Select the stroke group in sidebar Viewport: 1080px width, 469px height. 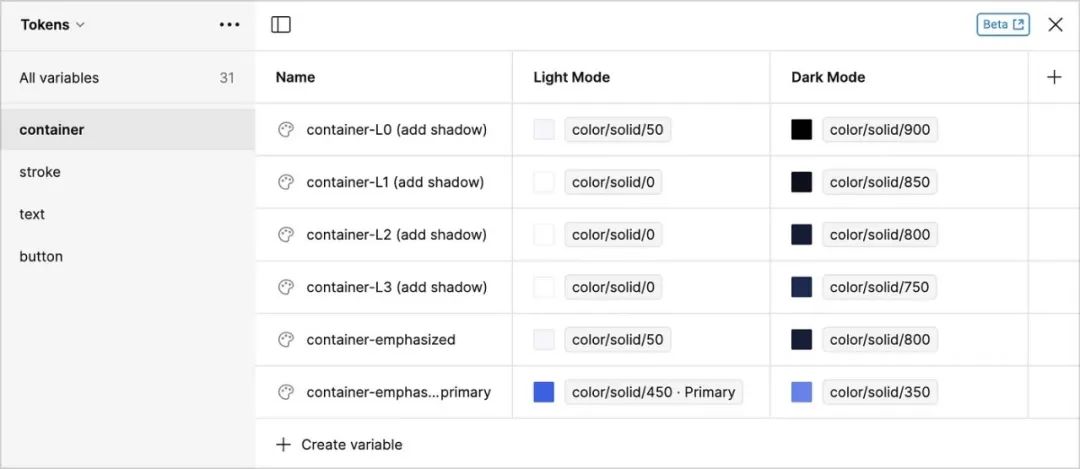pyautogui.click(x=40, y=172)
